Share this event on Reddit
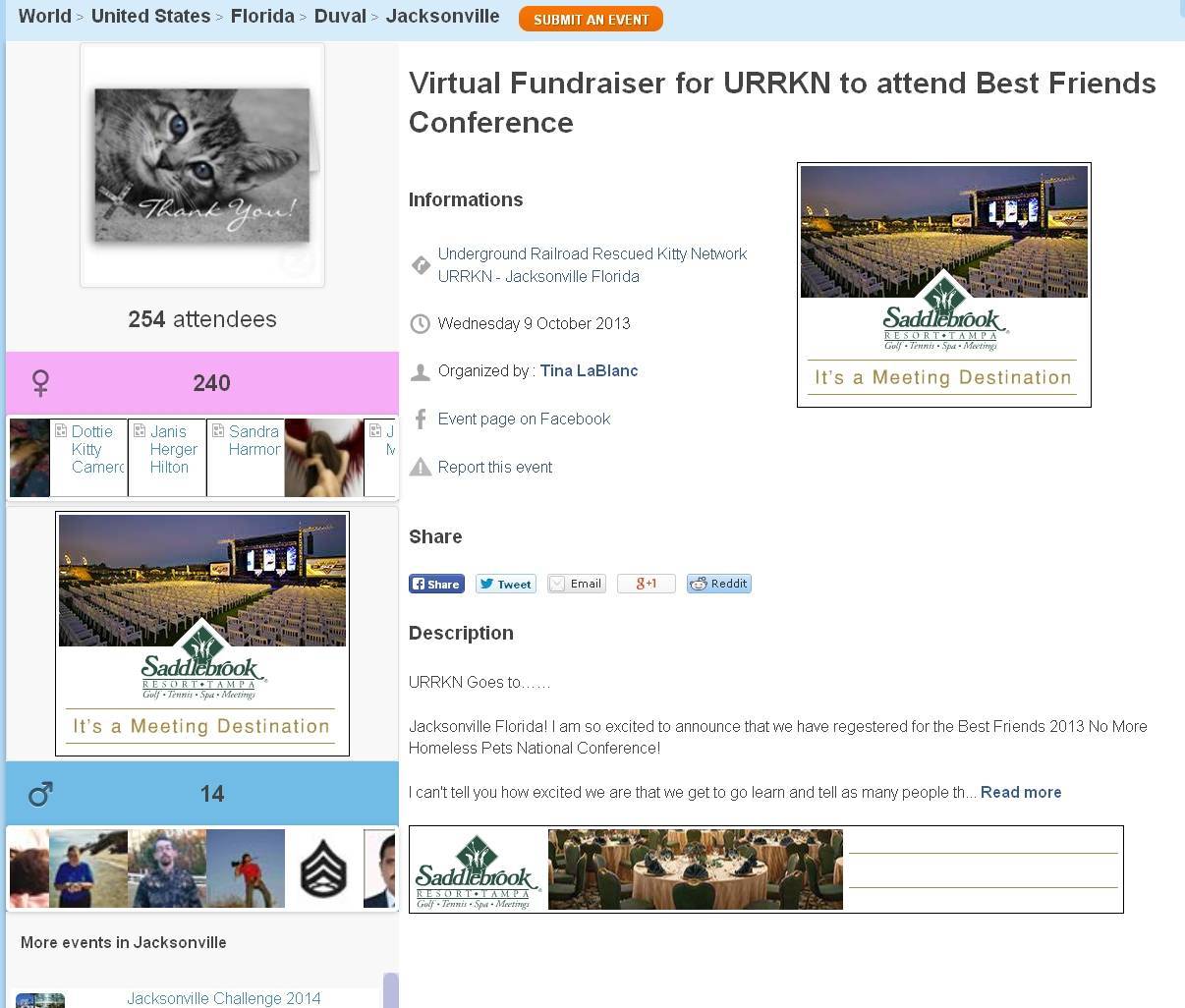Screen dimensions: 1185x1008 click(x=718, y=584)
